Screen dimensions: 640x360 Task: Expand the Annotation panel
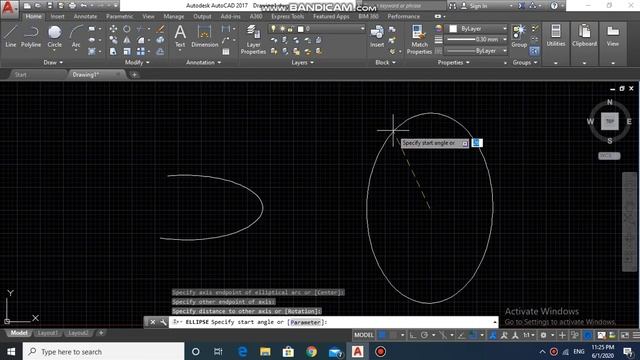coord(203,62)
